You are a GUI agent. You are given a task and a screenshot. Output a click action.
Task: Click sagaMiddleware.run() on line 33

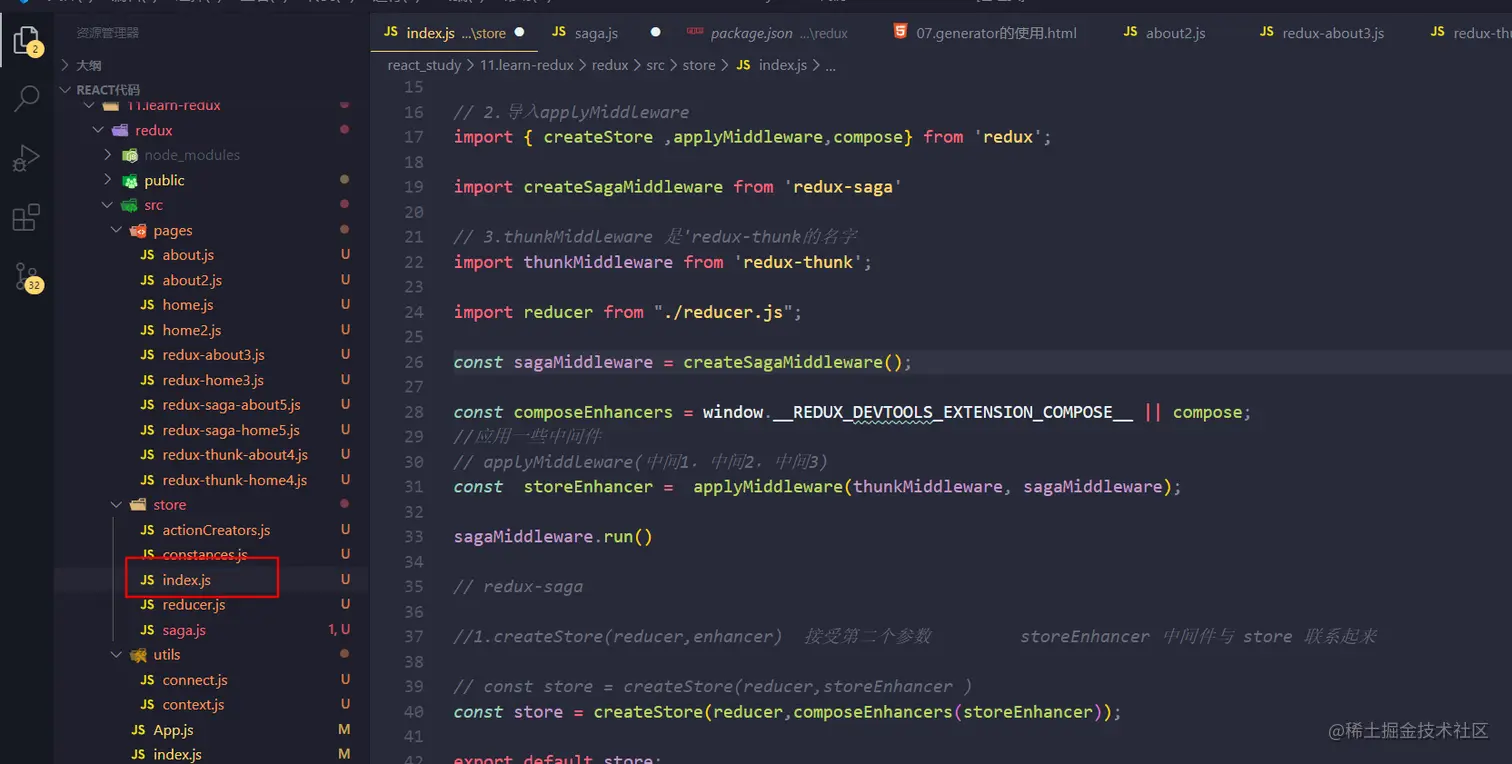pos(553,537)
